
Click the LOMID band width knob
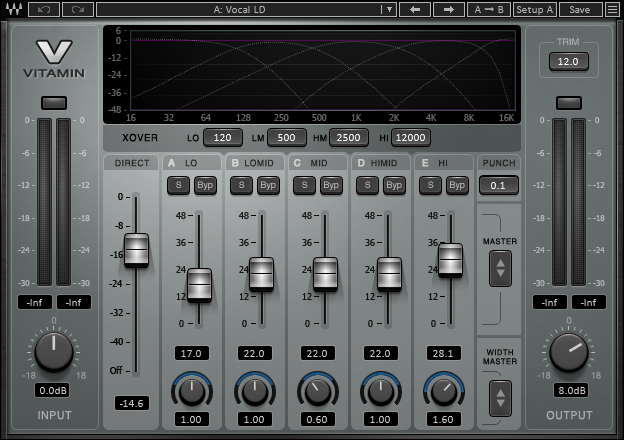[x=255, y=391]
